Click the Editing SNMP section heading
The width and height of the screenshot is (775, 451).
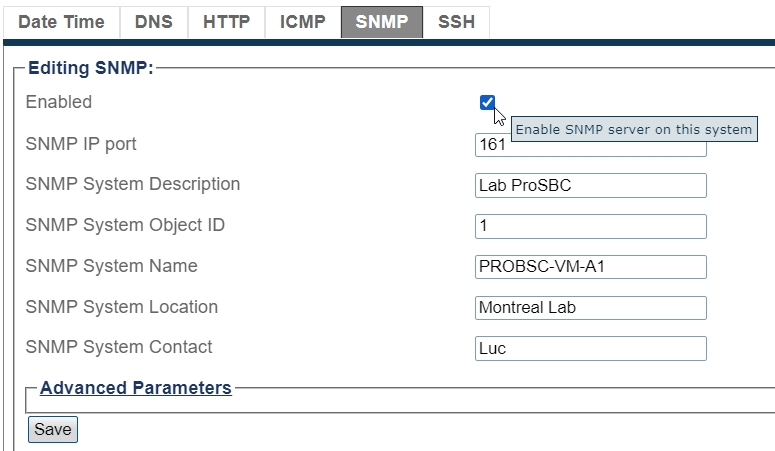[90, 69]
